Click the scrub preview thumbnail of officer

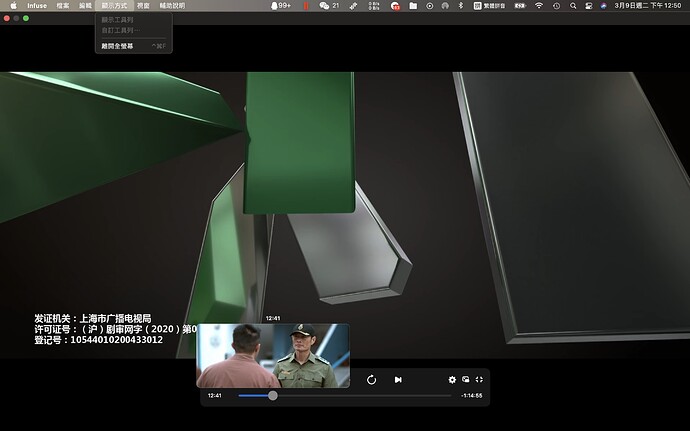(273, 356)
